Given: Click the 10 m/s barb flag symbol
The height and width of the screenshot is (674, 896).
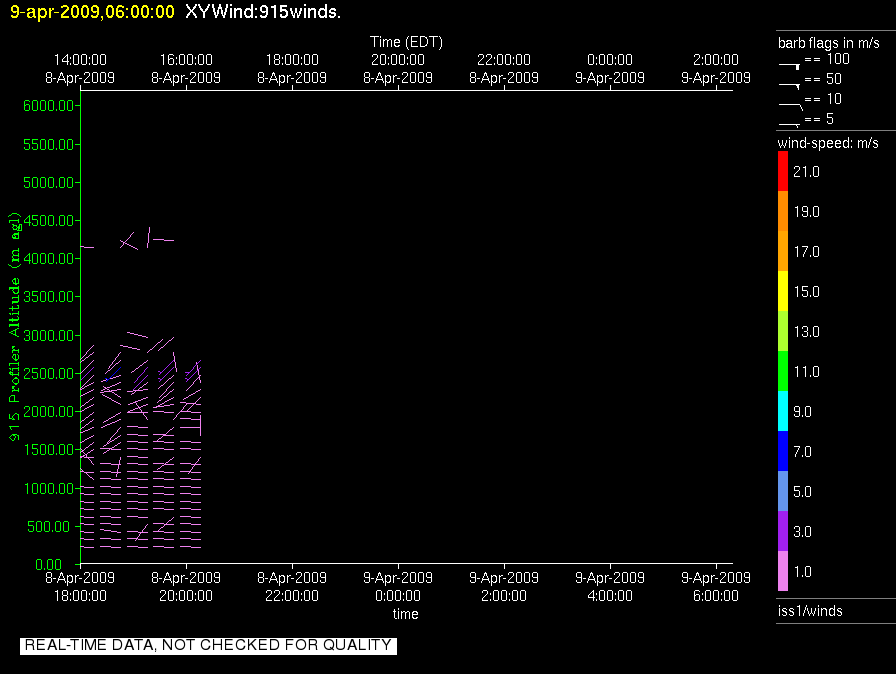Looking at the screenshot, I should [x=791, y=106].
